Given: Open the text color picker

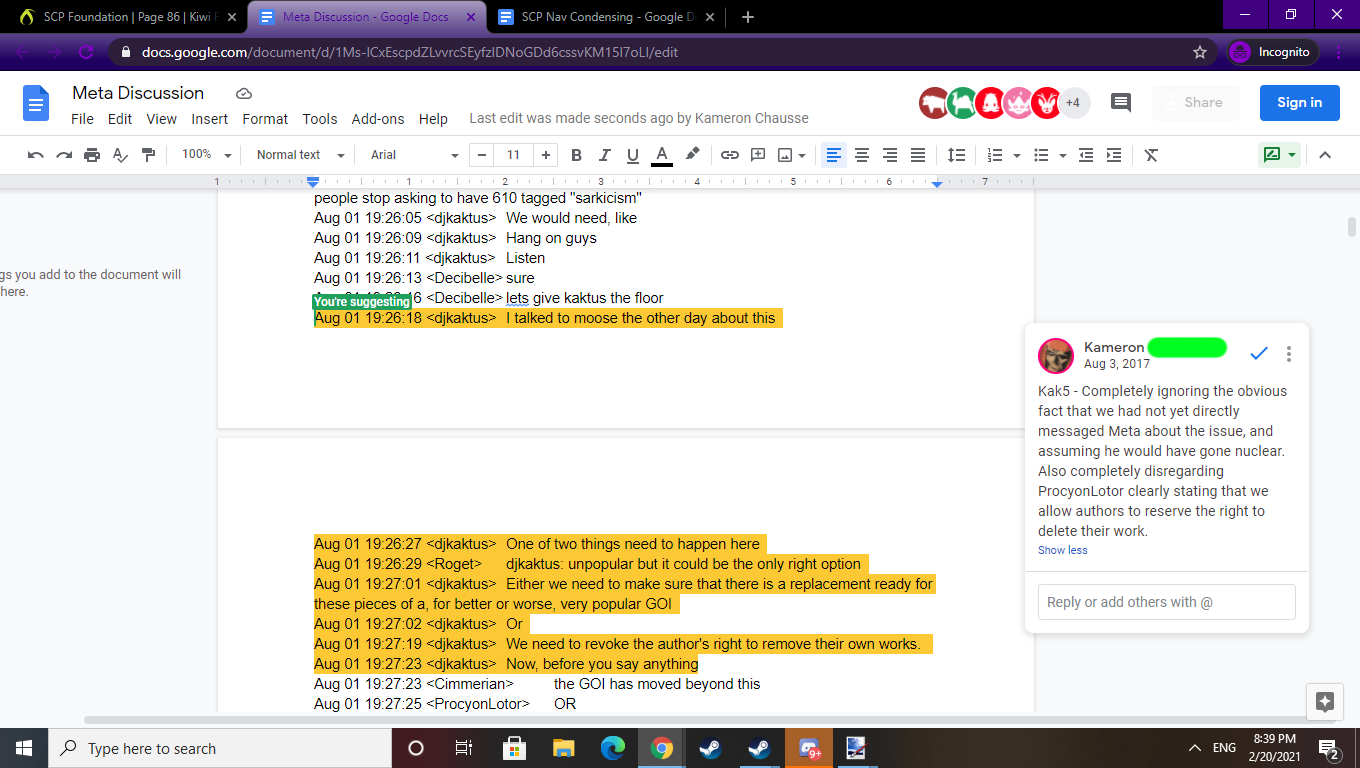Looking at the screenshot, I should pyautogui.click(x=661, y=155).
